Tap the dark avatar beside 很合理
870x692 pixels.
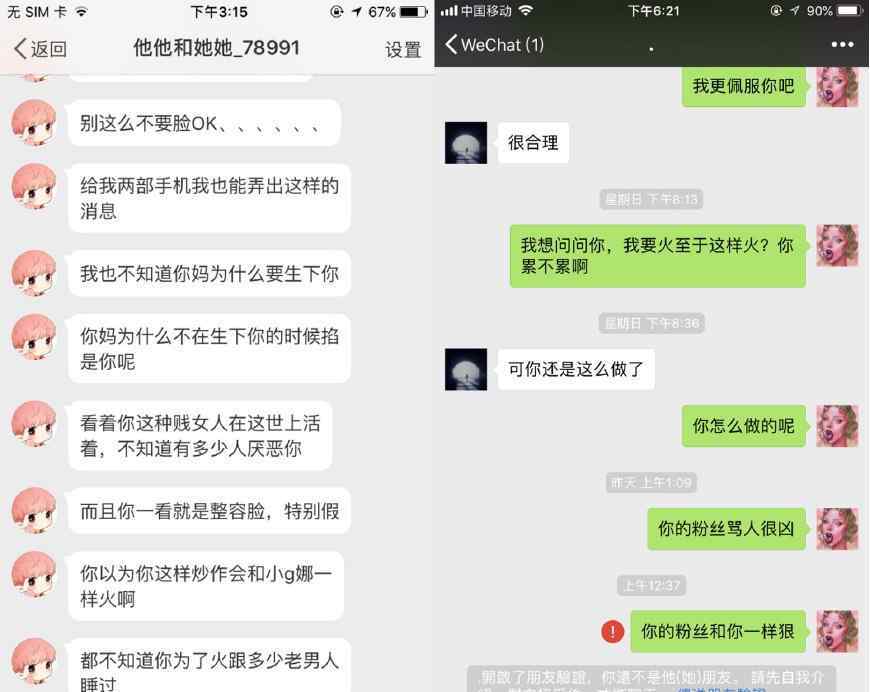click(x=466, y=143)
